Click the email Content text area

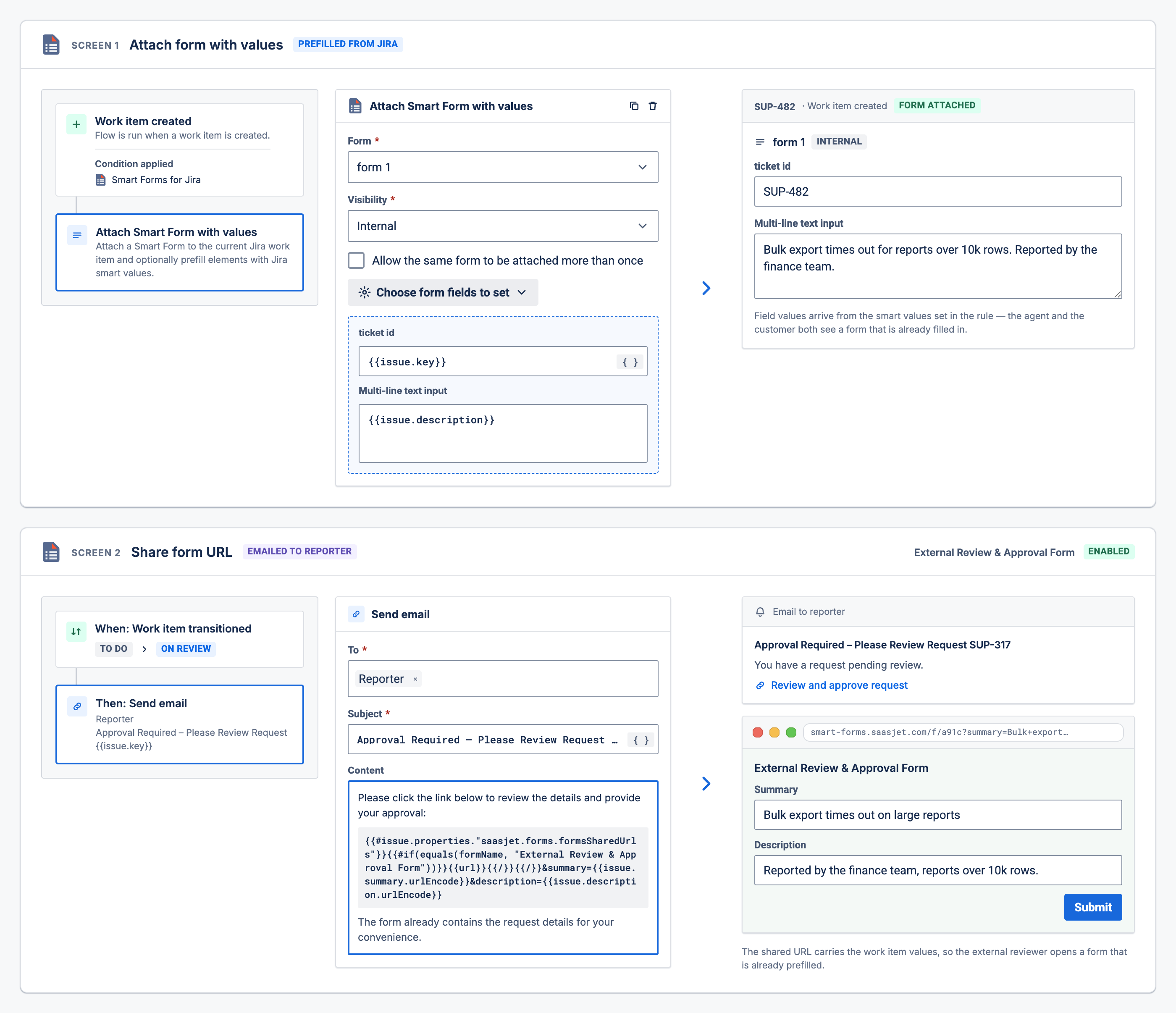click(503, 868)
